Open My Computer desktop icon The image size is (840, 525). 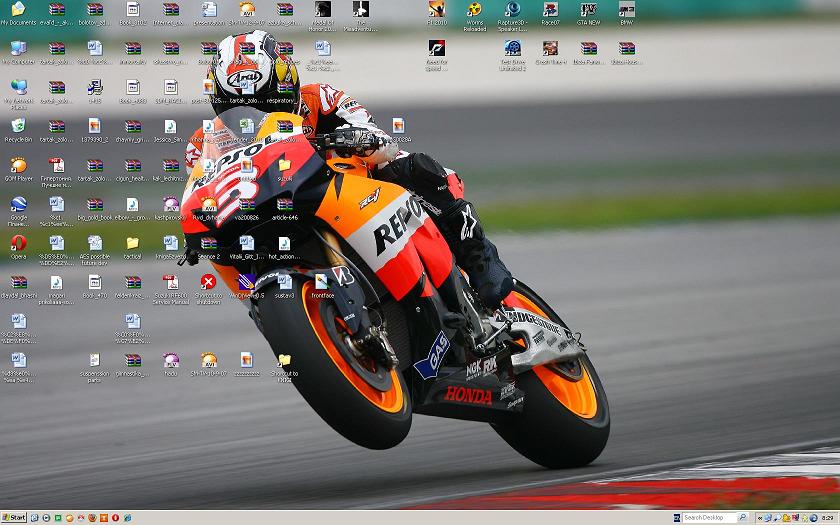pos(18,49)
